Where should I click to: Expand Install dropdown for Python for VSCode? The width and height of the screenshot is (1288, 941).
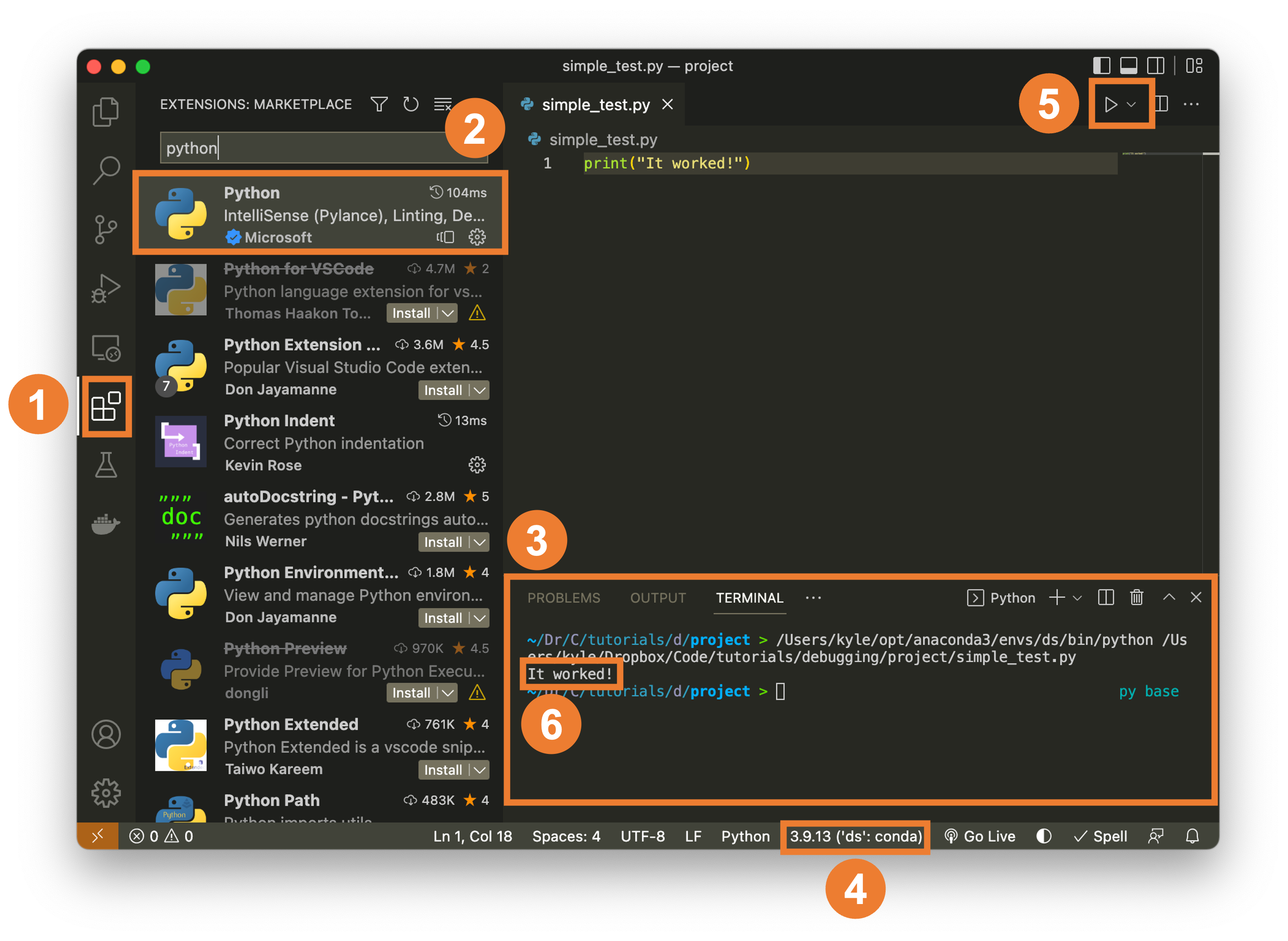(x=448, y=314)
